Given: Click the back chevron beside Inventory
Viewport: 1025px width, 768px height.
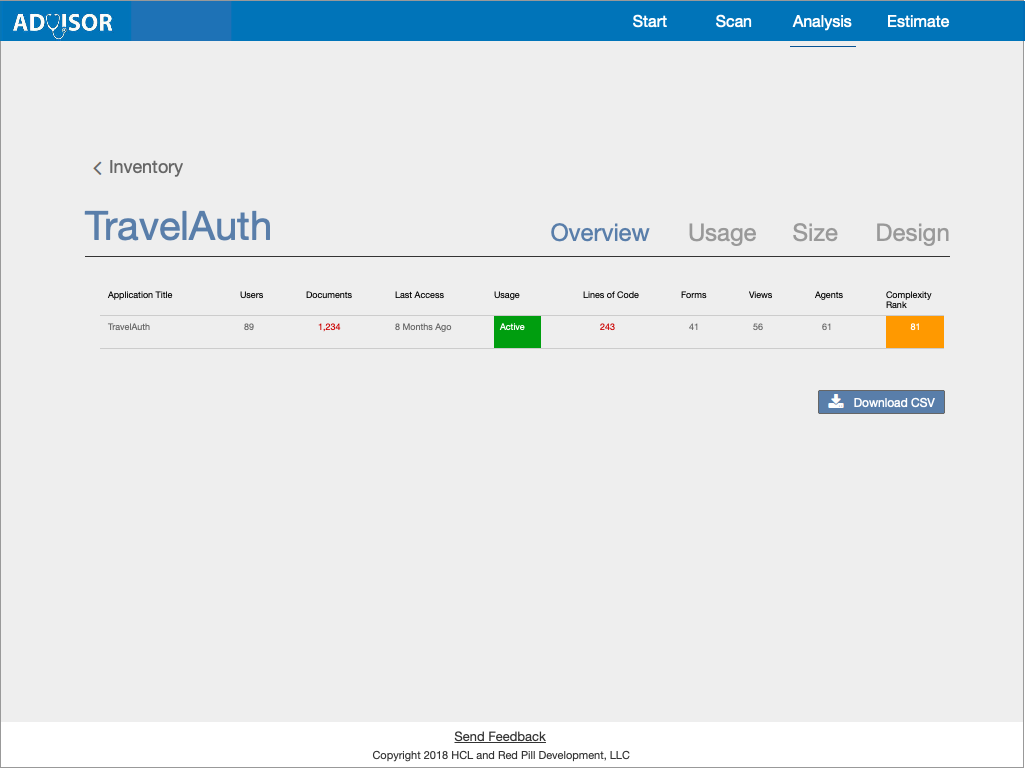Looking at the screenshot, I should (x=97, y=168).
